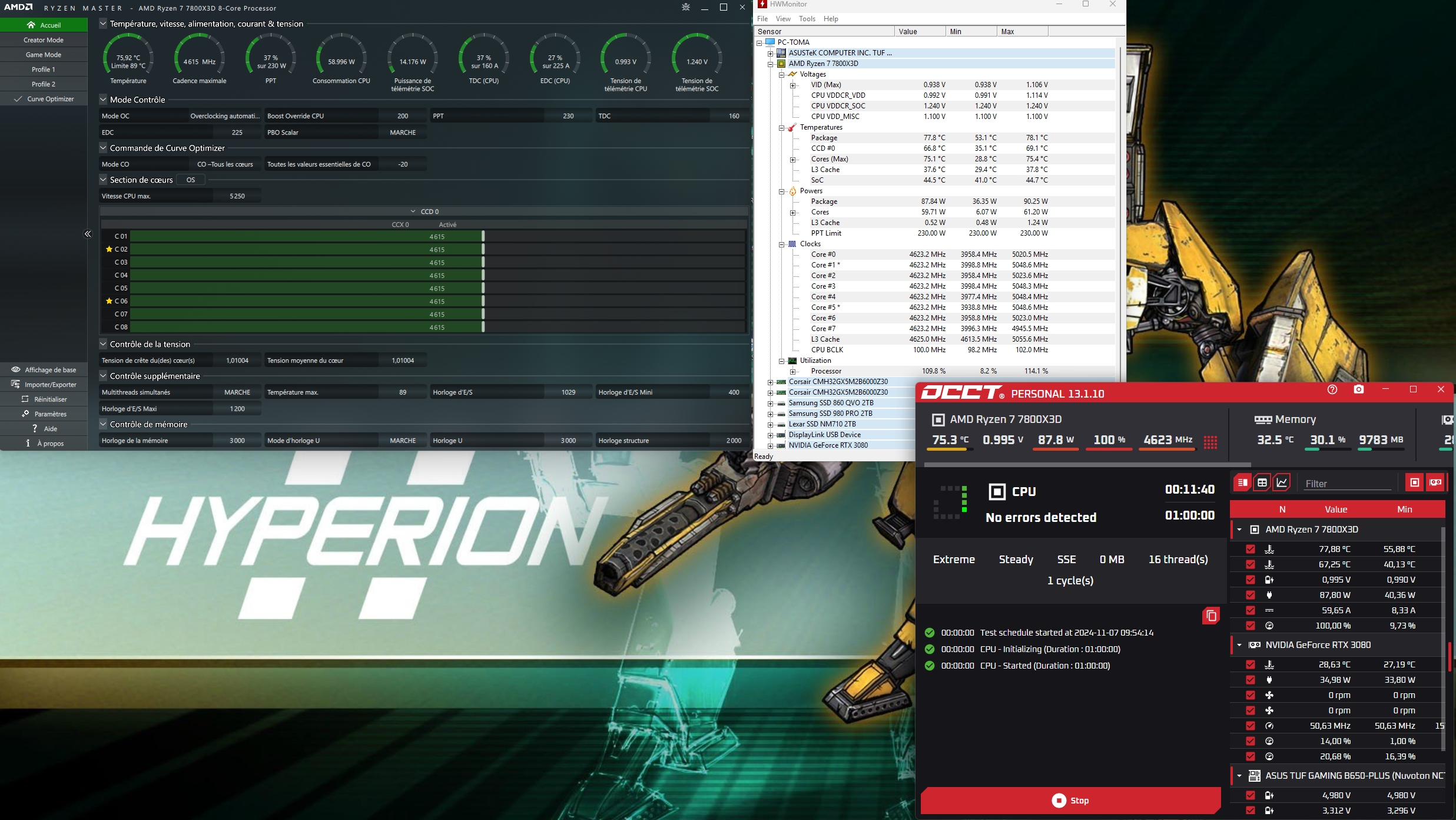Collapse Ryzen Master sidebar with double chevron
1456x820 pixels.
click(88, 234)
